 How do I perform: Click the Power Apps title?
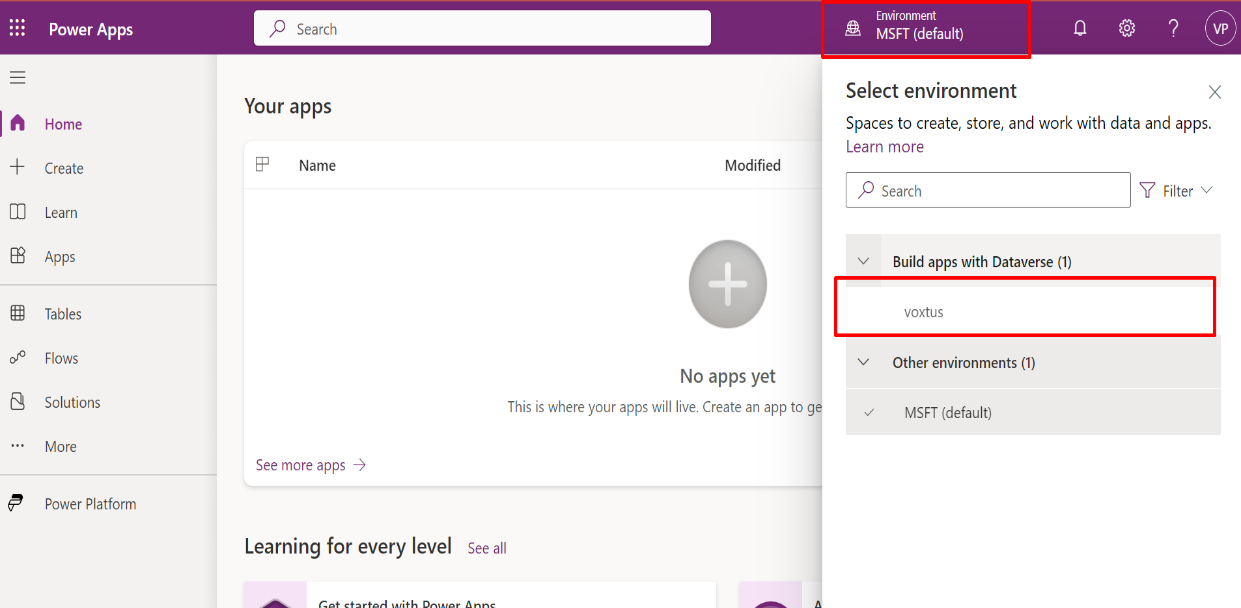tap(91, 29)
